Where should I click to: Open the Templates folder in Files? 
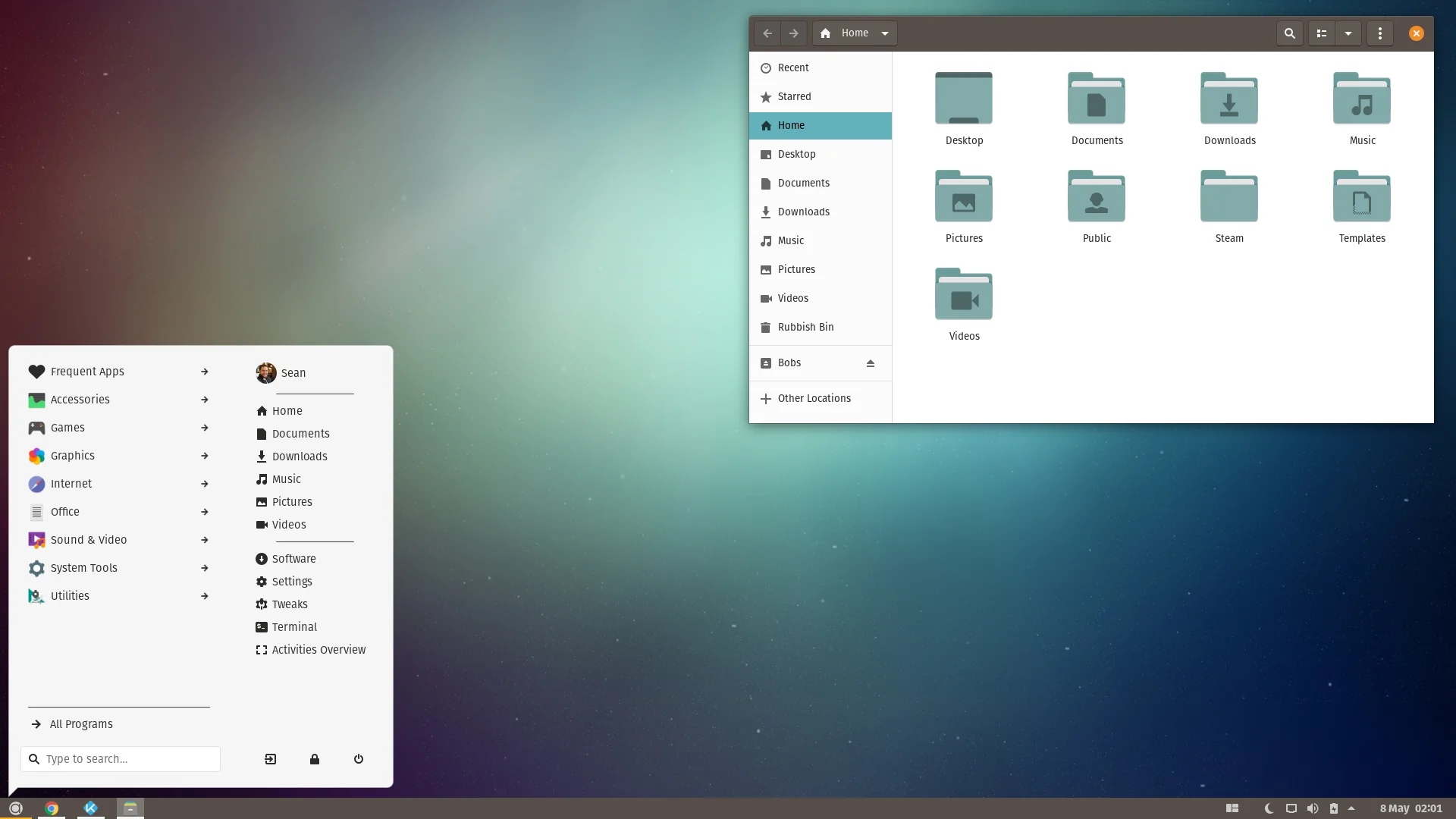1362,206
